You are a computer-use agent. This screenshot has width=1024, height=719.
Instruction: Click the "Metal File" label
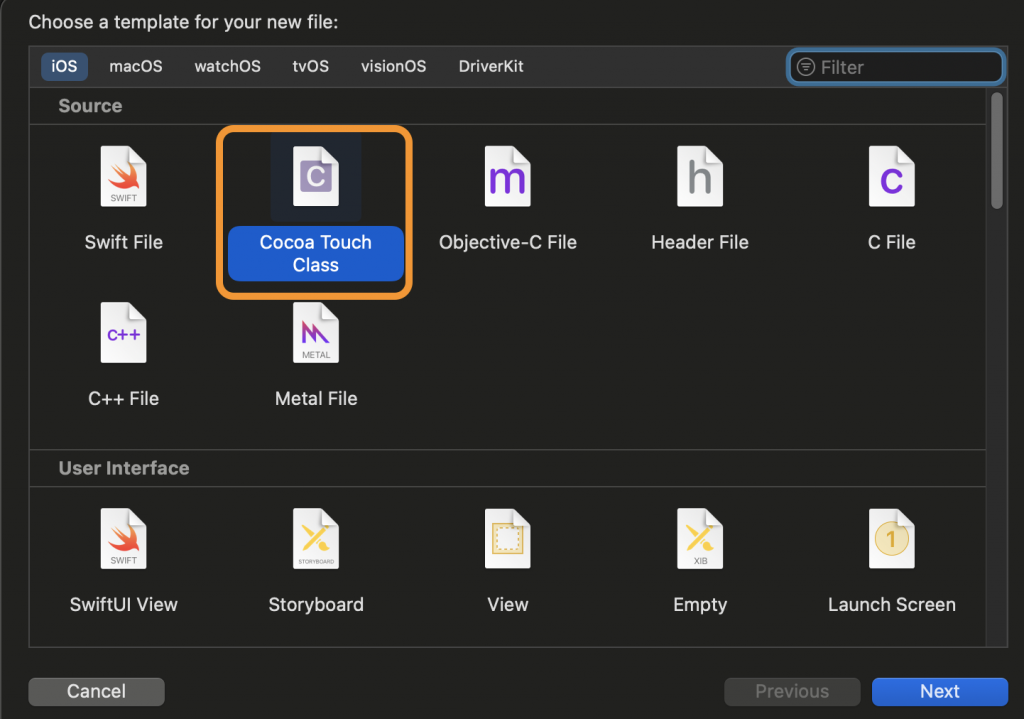315,398
